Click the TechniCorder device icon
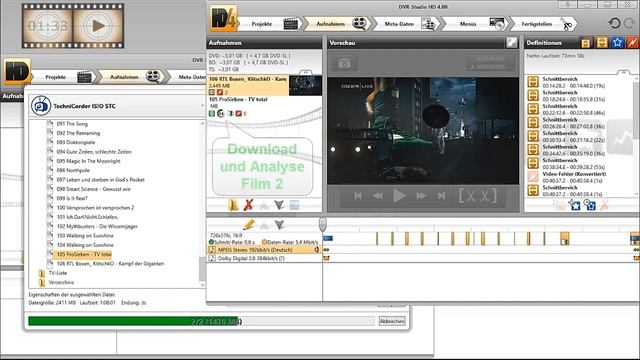 tap(41, 106)
